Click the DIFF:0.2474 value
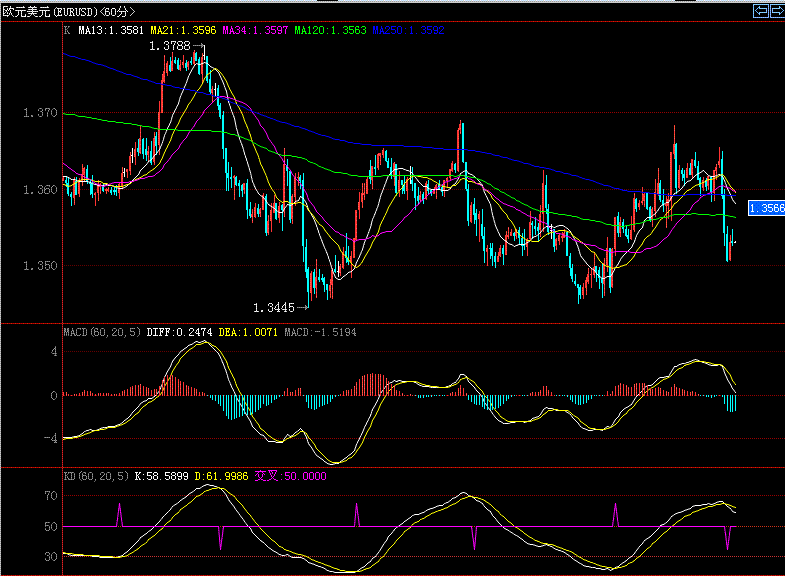The height and width of the screenshot is (576, 790). [x=179, y=332]
